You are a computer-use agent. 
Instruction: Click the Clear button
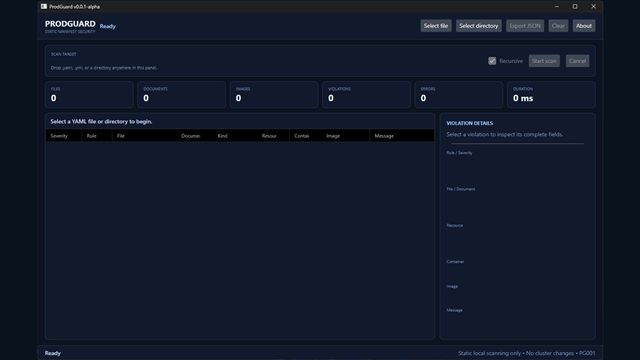558,26
